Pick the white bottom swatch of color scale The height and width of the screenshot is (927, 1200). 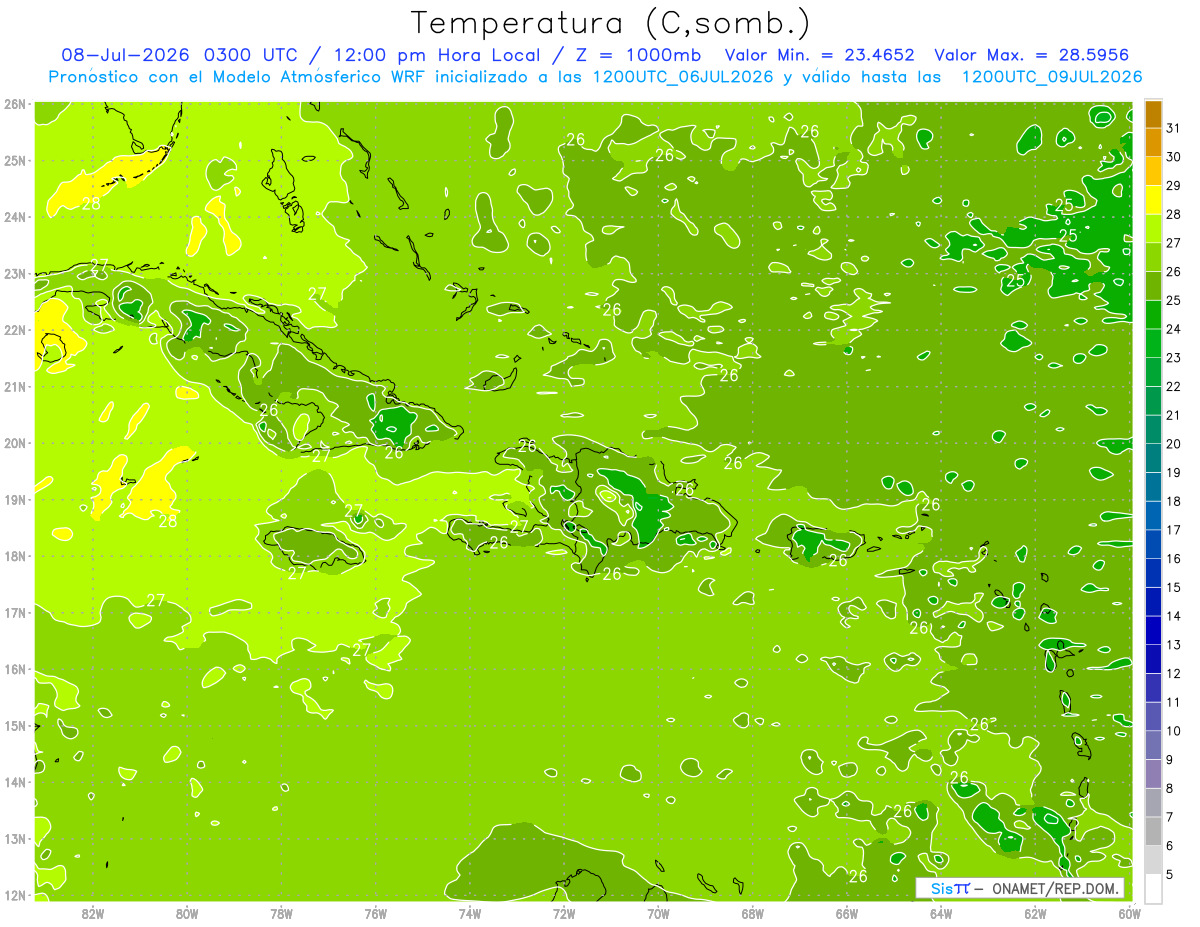pyautogui.click(x=1153, y=888)
